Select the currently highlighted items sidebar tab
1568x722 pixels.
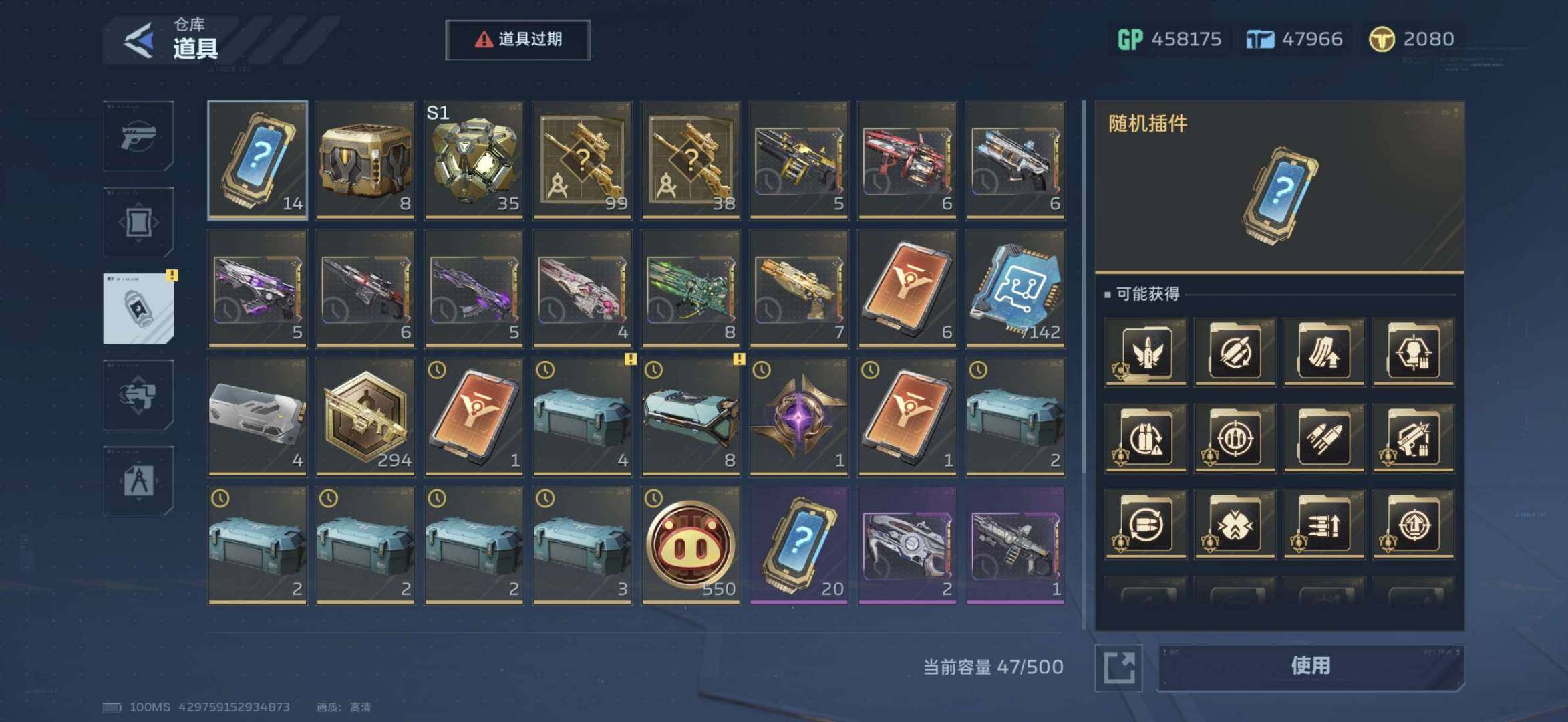point(138,308)
